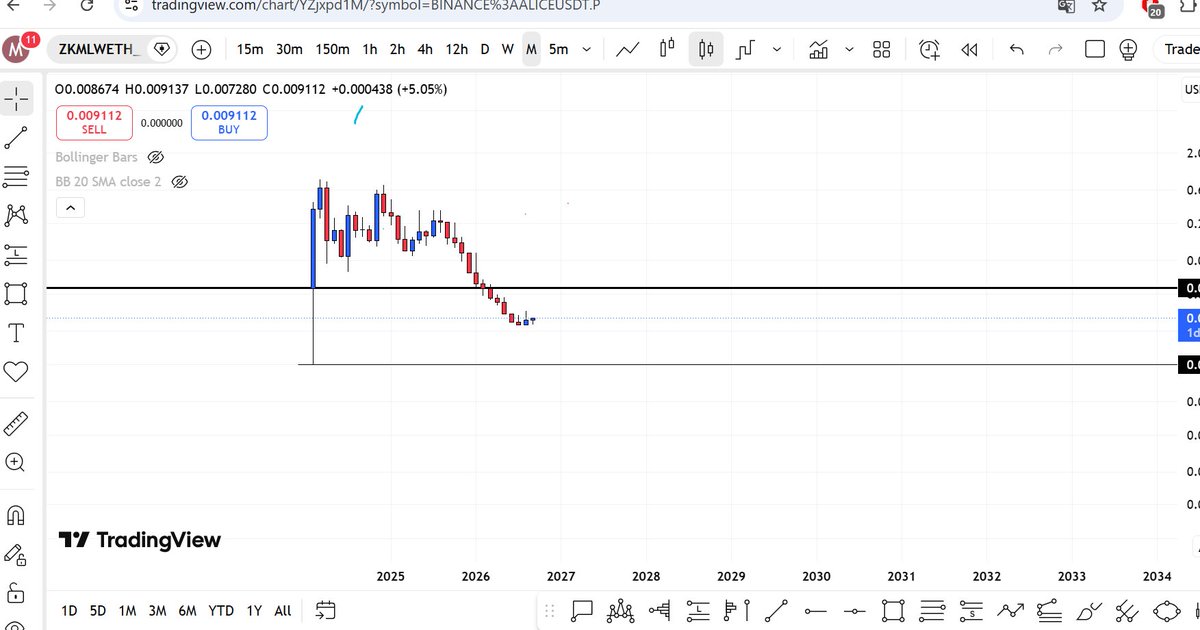Switch to 1h timeframe
The height and width of the screenshot is (630, 1200).
370,49
